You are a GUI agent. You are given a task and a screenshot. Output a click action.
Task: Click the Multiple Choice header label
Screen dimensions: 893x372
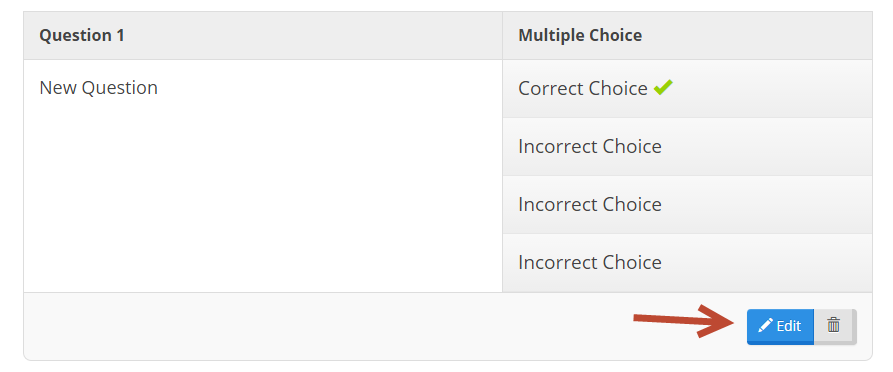[580, 35]
